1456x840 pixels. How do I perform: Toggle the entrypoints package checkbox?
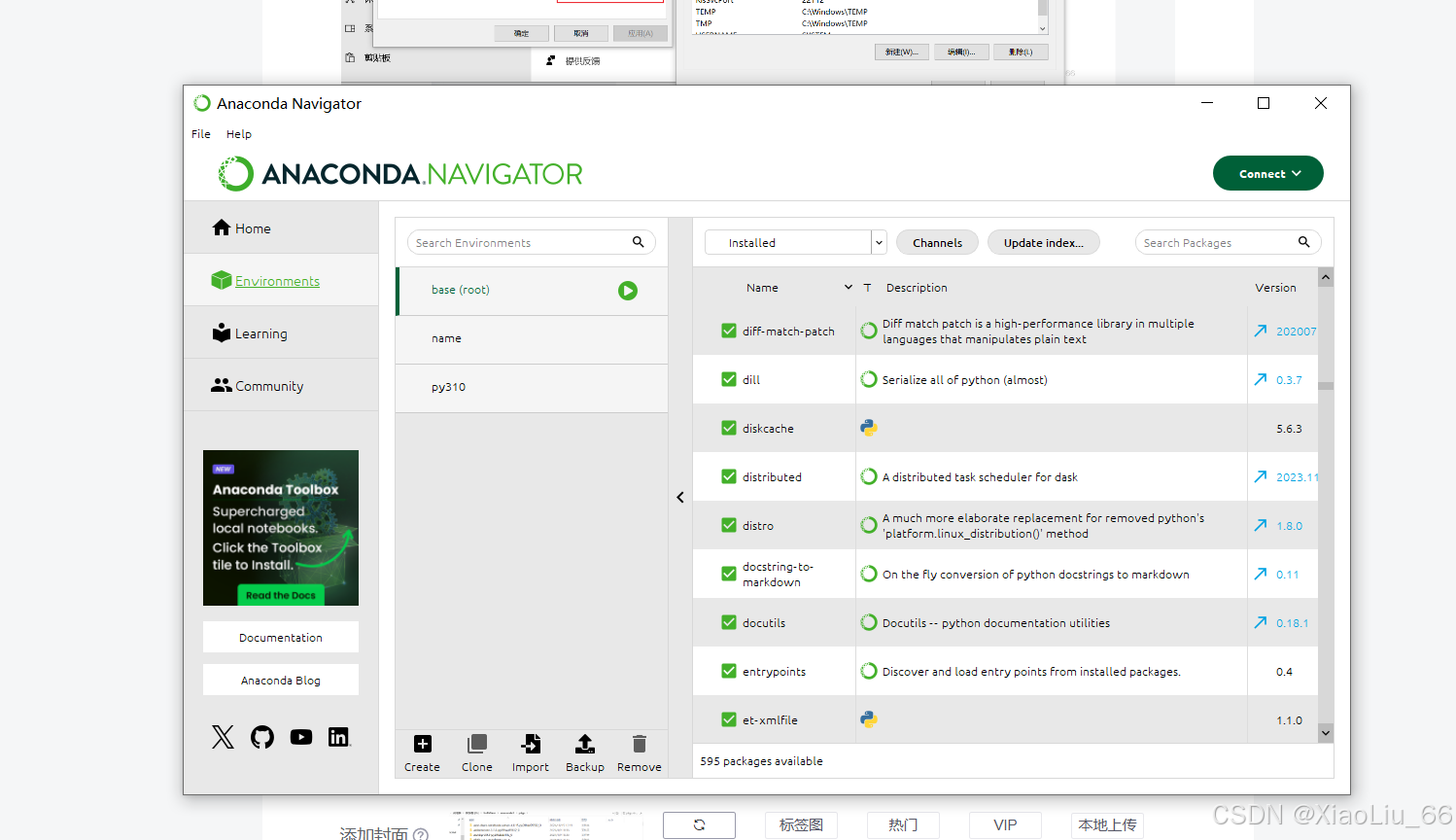(729, 671)
